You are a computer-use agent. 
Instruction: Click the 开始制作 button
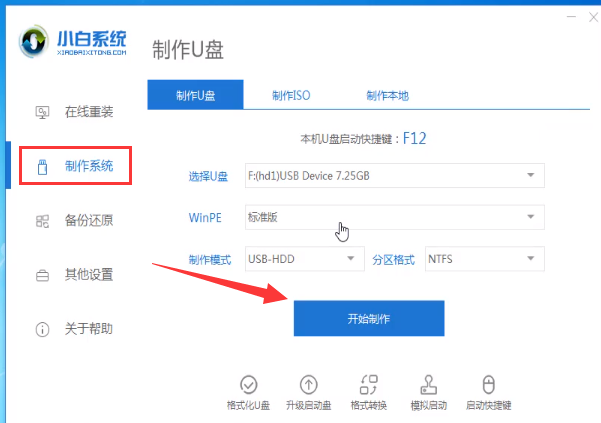pyautogui.click(x=369, y=318)
